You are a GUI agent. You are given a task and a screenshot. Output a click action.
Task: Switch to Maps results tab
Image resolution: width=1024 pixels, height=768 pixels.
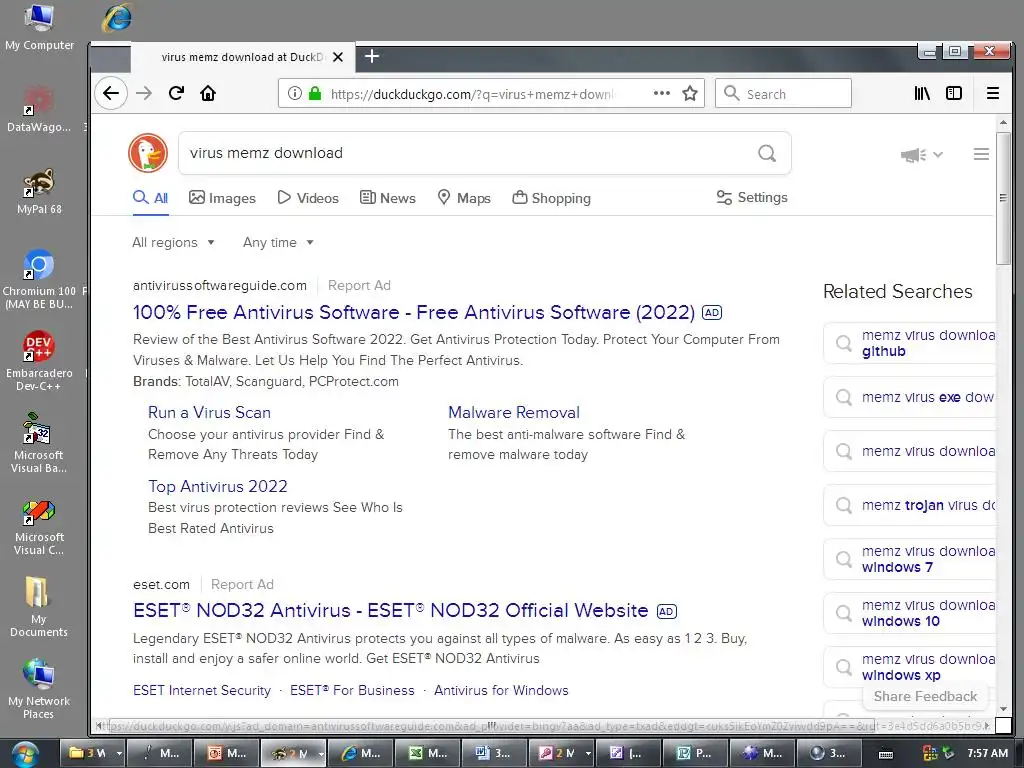tap(464, 198)
